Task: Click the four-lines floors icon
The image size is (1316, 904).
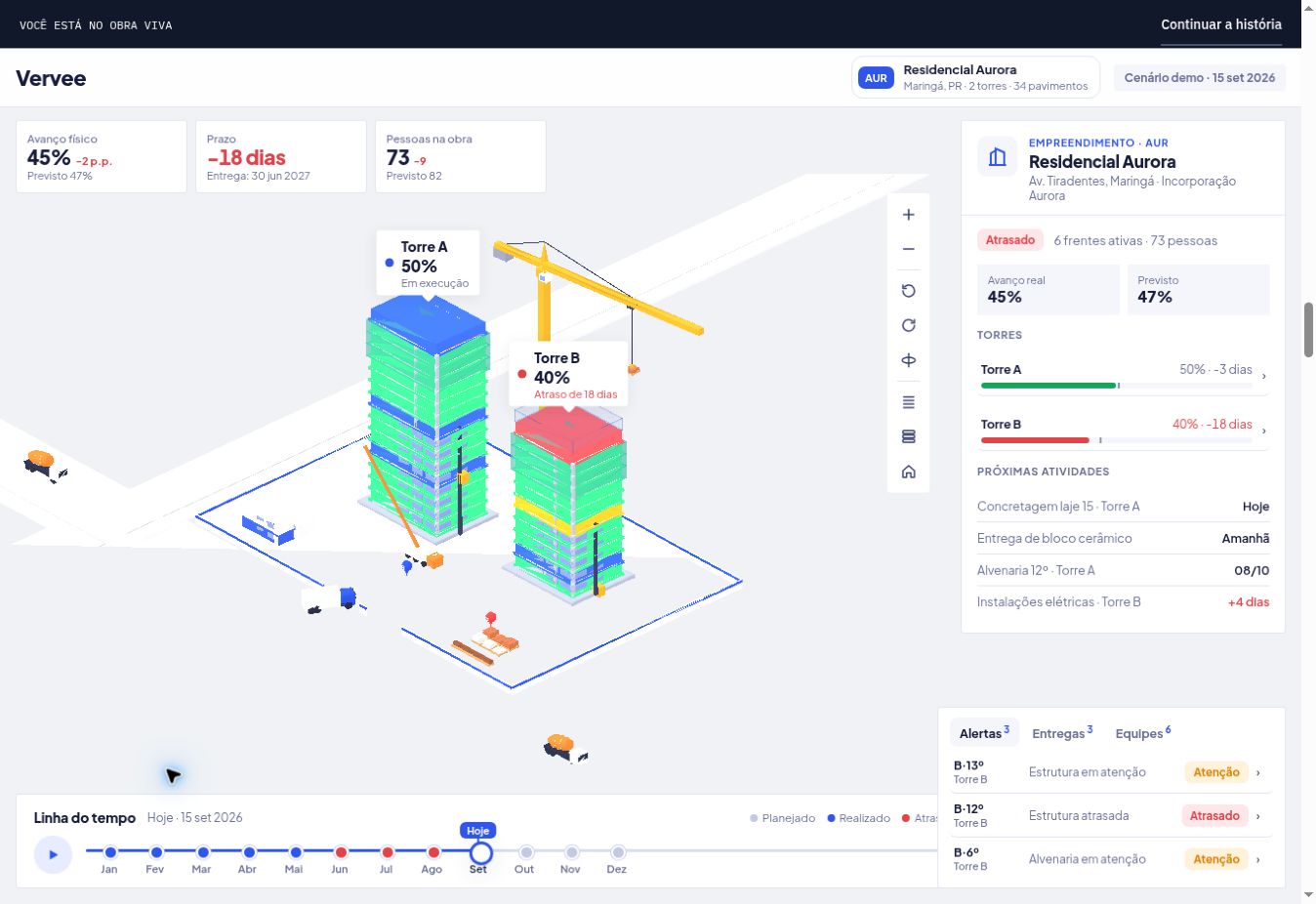Action: click(x=908, y=402)
